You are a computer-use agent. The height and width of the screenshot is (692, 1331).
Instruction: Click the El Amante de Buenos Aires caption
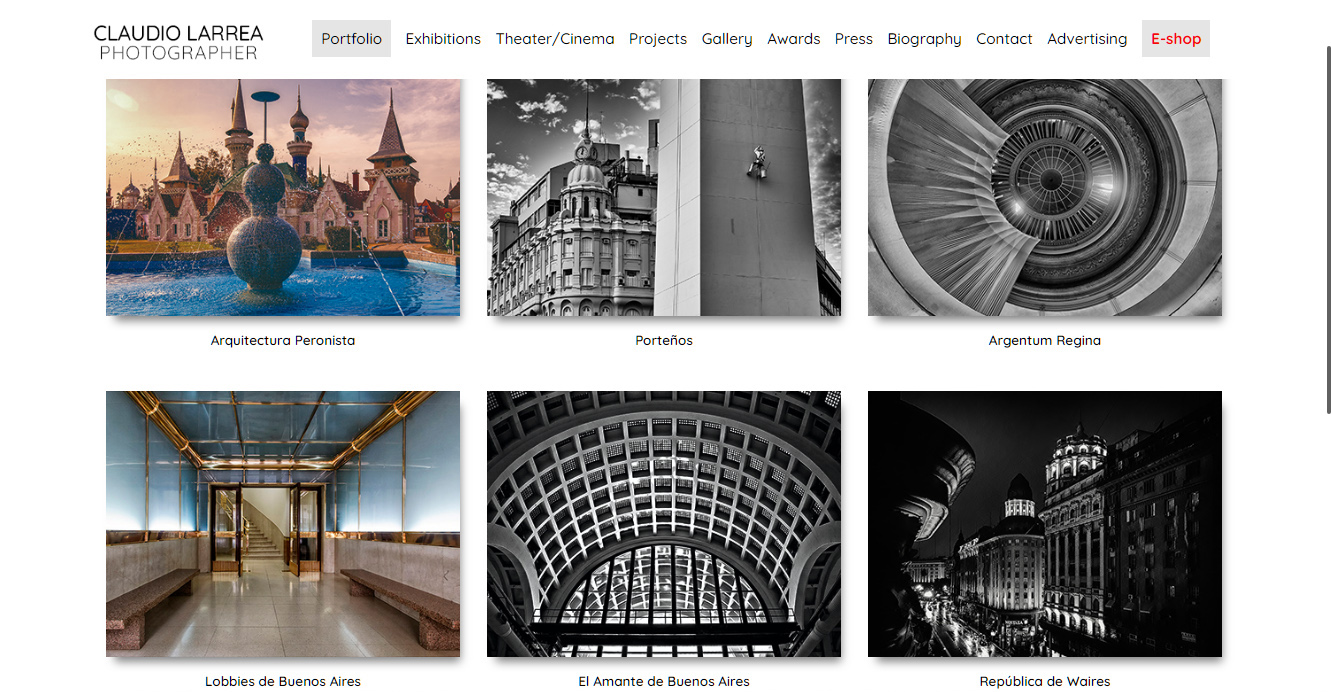664,682
